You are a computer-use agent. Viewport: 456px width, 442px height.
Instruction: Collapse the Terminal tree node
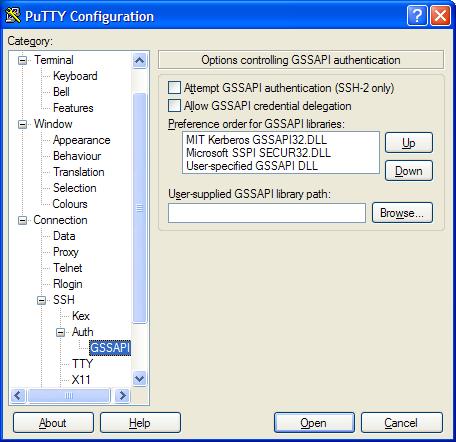coord(22,60)
